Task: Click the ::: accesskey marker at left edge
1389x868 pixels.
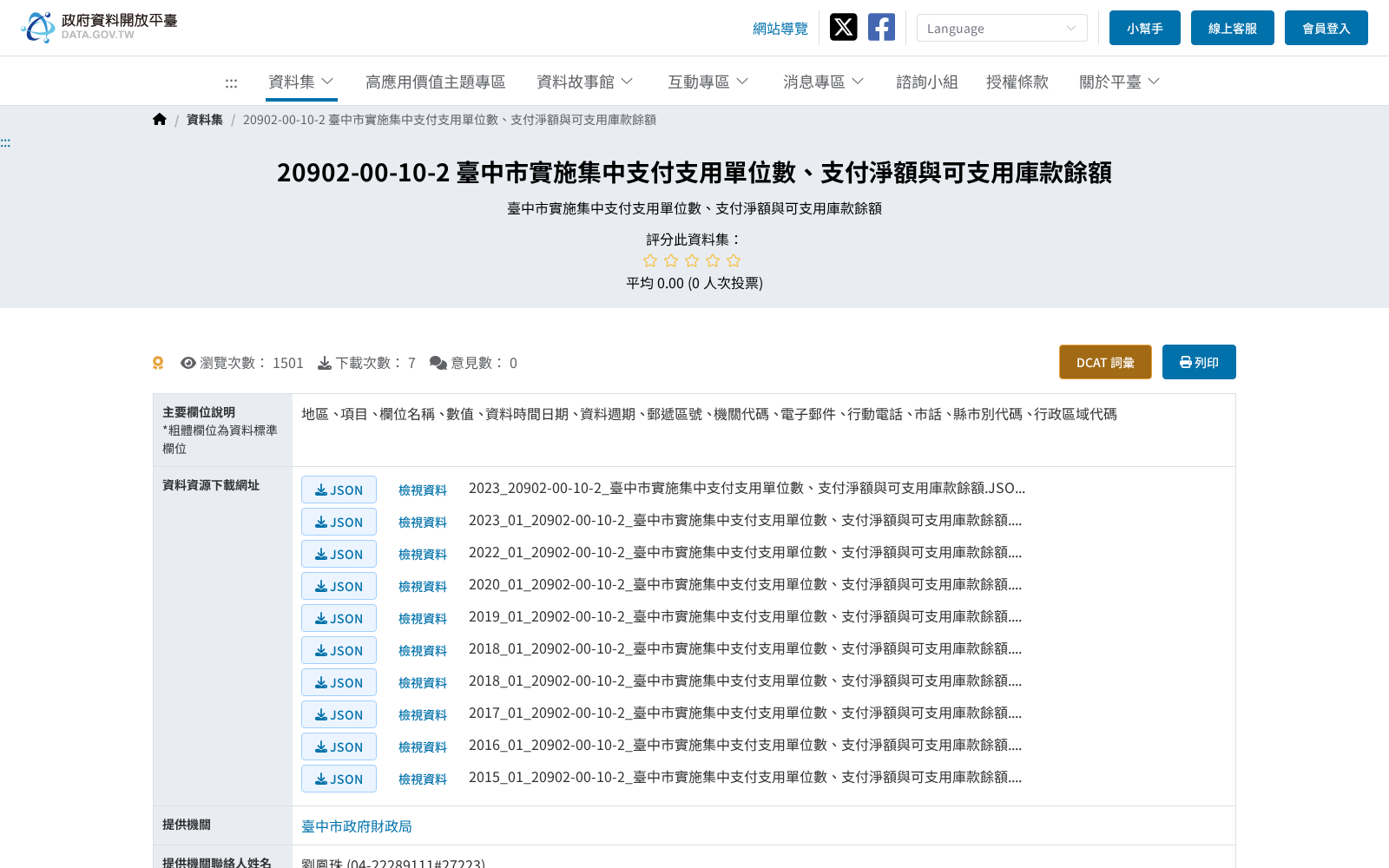Action: click(5, 143)
